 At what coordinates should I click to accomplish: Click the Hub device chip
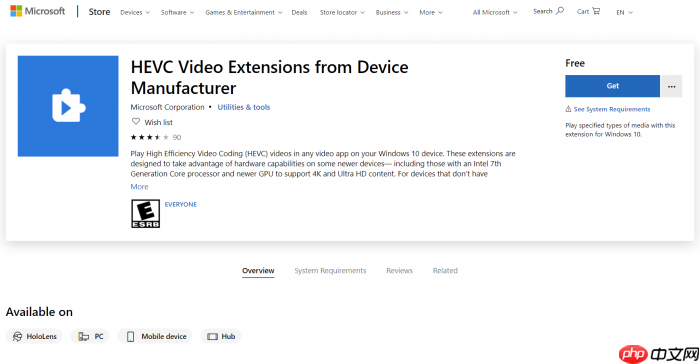point(221,336)
